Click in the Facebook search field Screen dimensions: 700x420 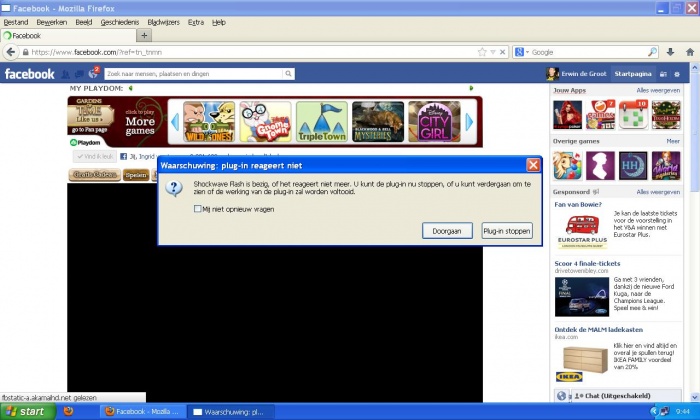(193, 74)
